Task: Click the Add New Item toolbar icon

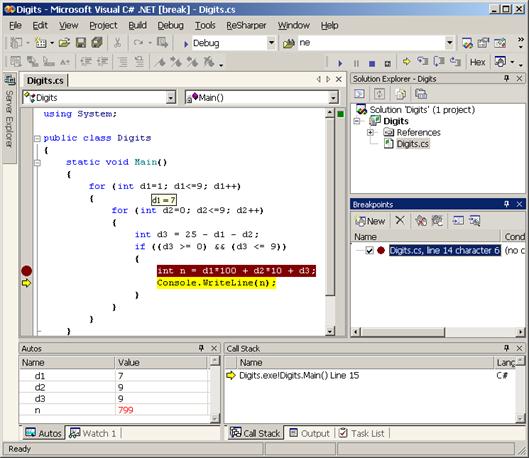Action: point(41,43)
